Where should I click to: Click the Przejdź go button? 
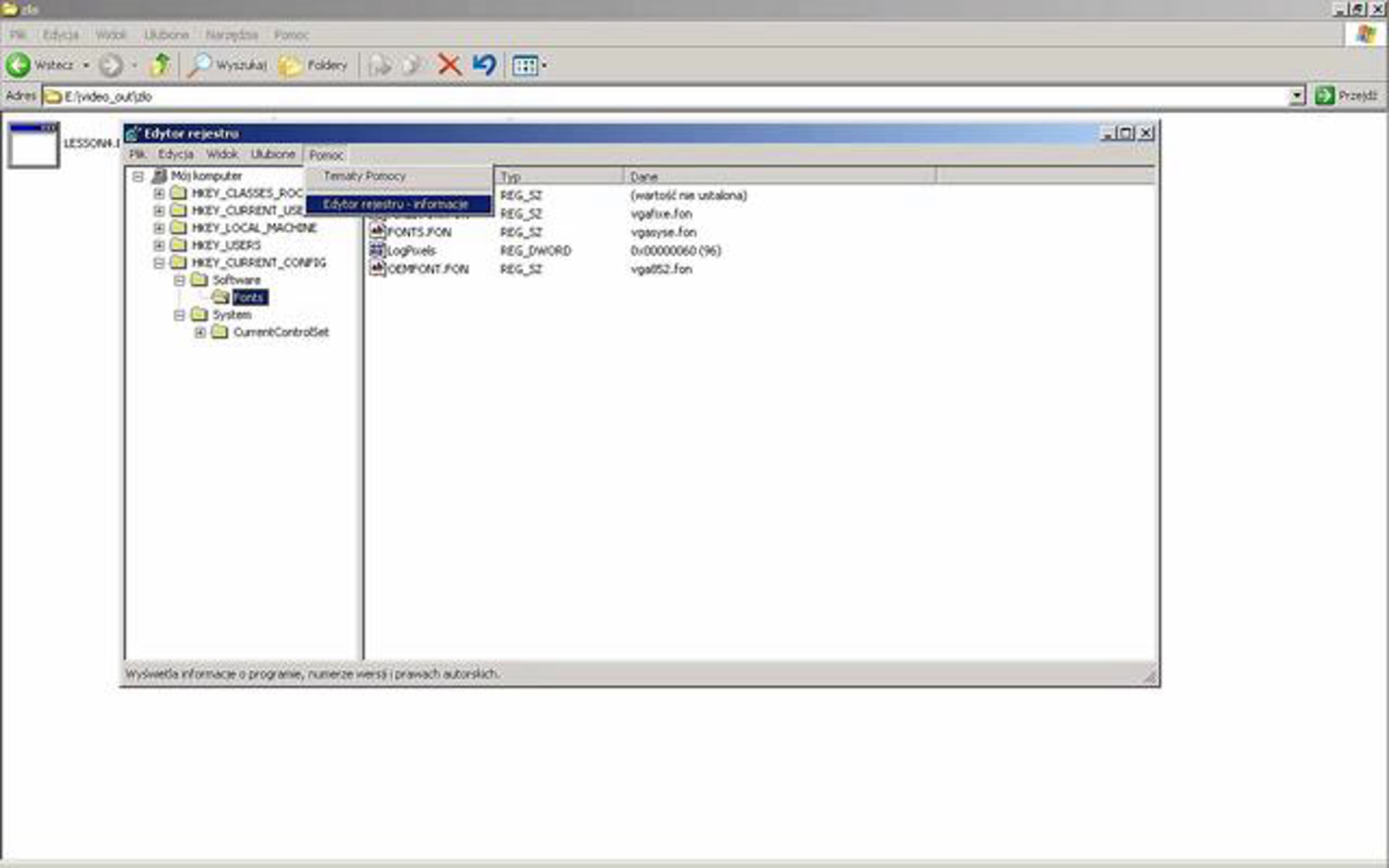click(1347, 95)
